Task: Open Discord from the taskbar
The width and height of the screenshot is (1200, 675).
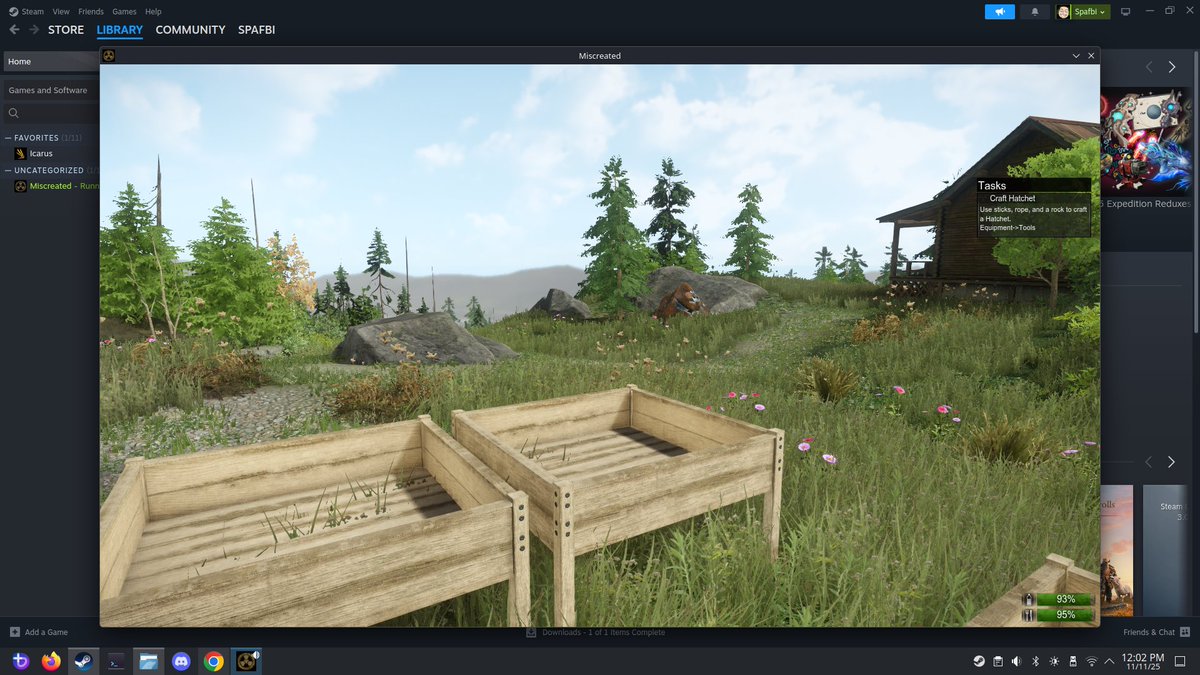Action: [x=180, y=661]
